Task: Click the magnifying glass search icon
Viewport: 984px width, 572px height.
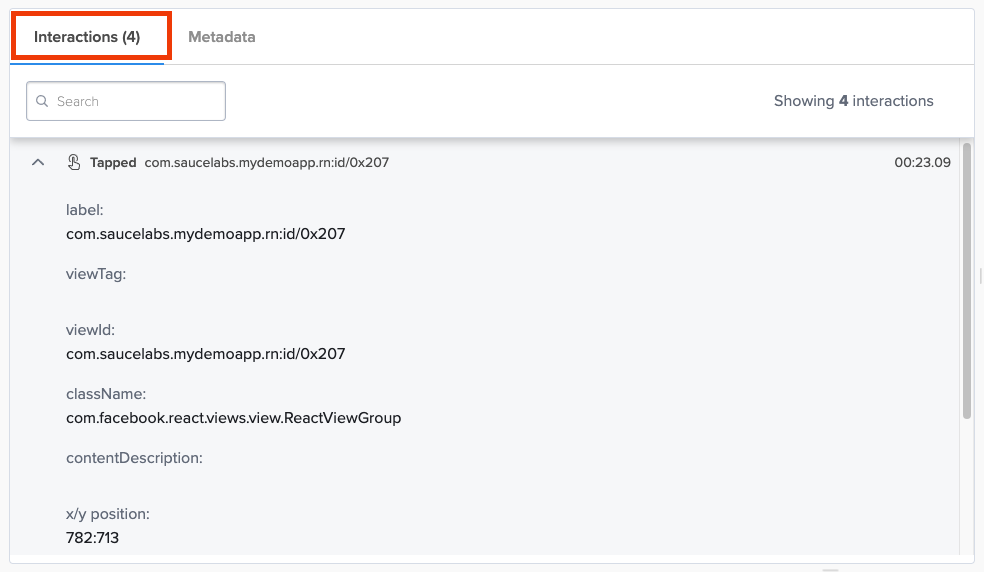Action: [x=43, y=101]
